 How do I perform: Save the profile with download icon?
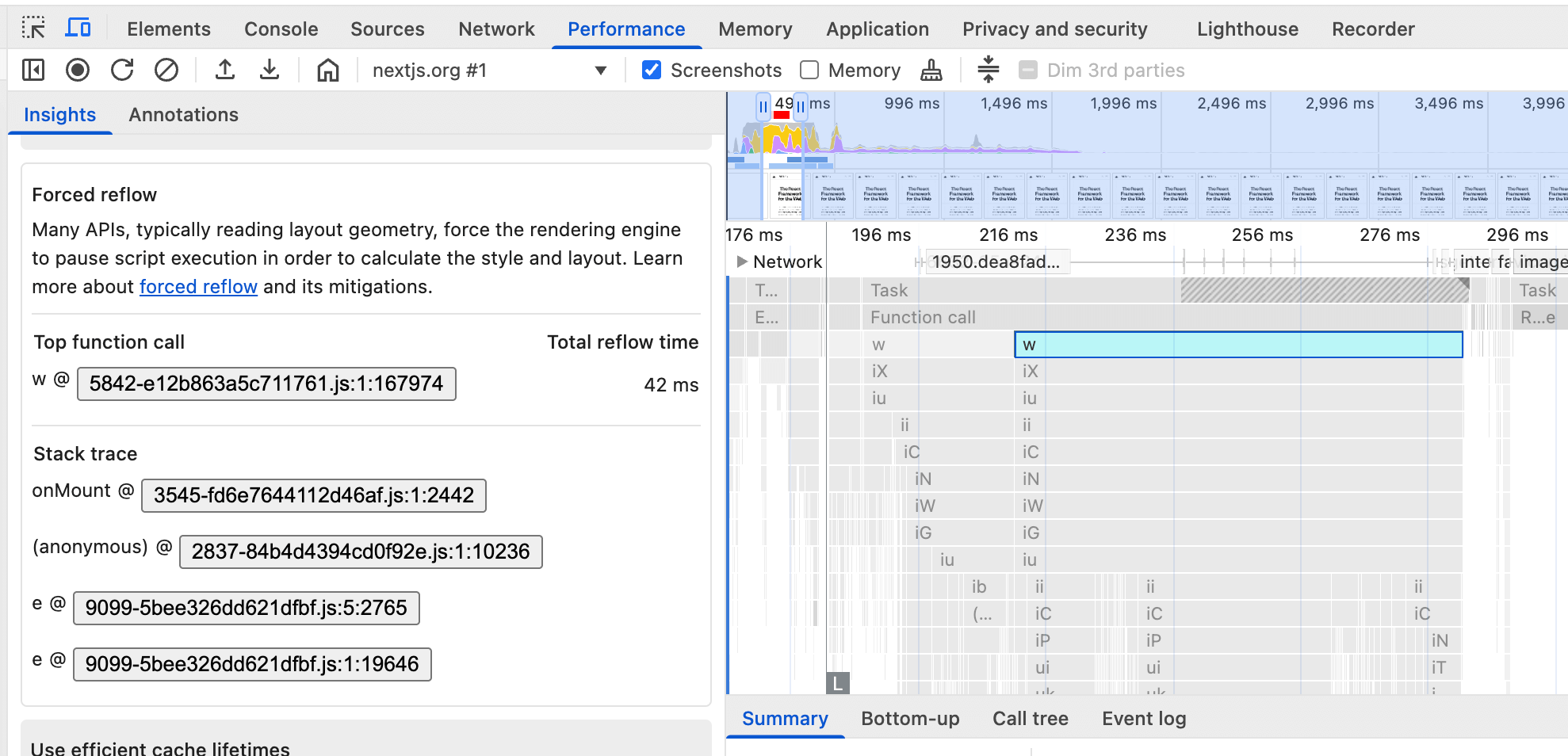pos(270,70)
